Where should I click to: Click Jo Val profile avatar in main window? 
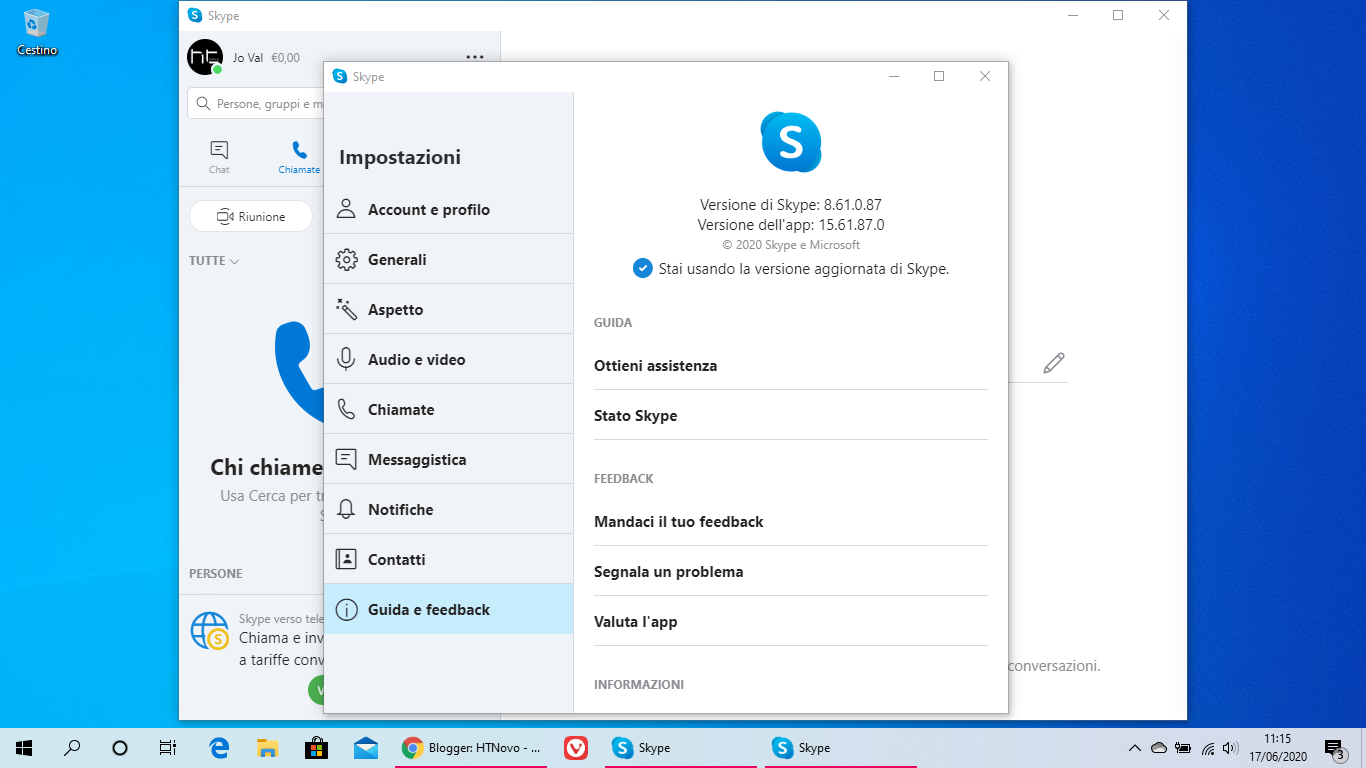pos(205,57)
